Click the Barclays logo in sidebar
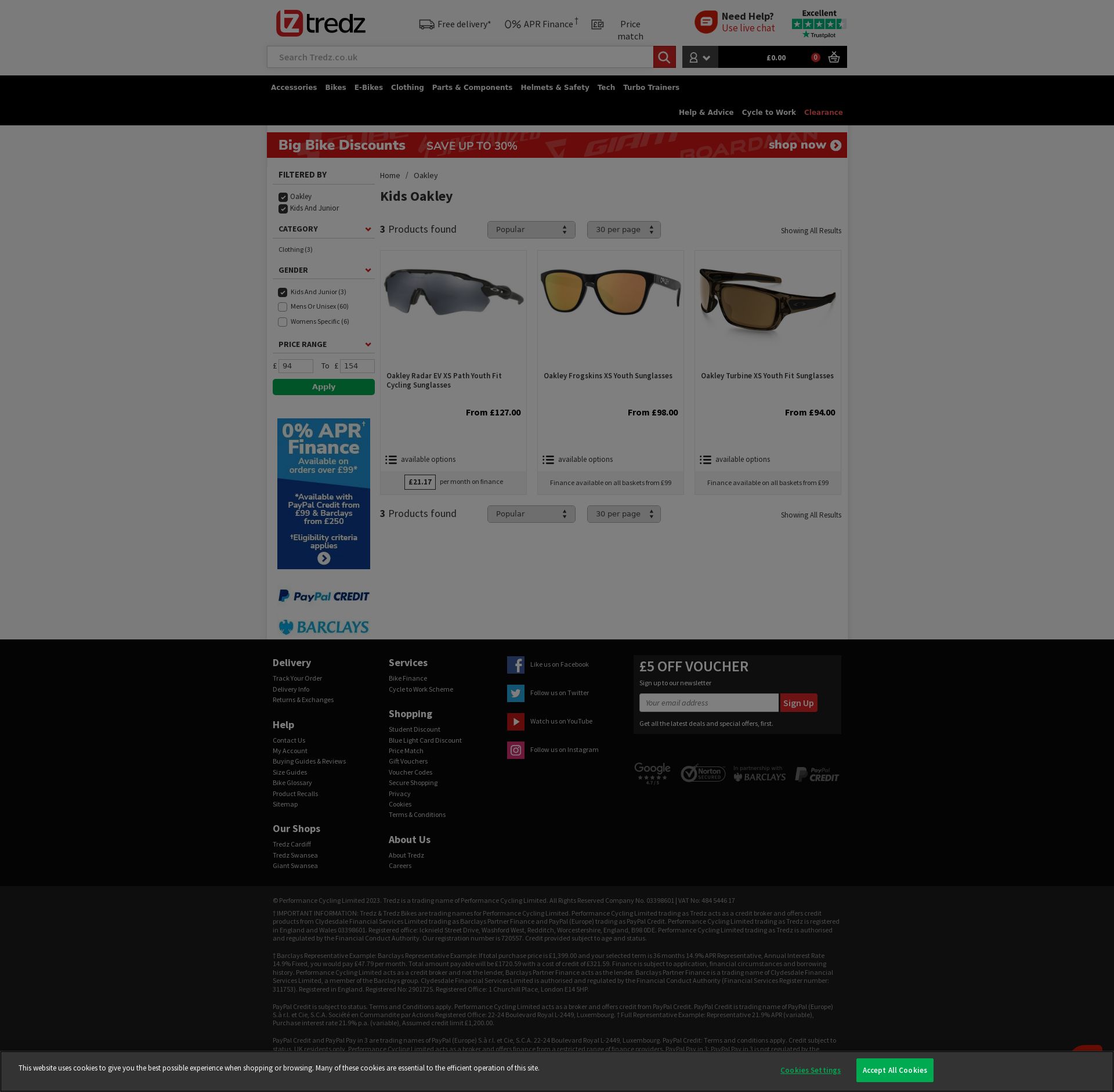This screenshot has width=1114, height=1092. [x=324, y=627]
